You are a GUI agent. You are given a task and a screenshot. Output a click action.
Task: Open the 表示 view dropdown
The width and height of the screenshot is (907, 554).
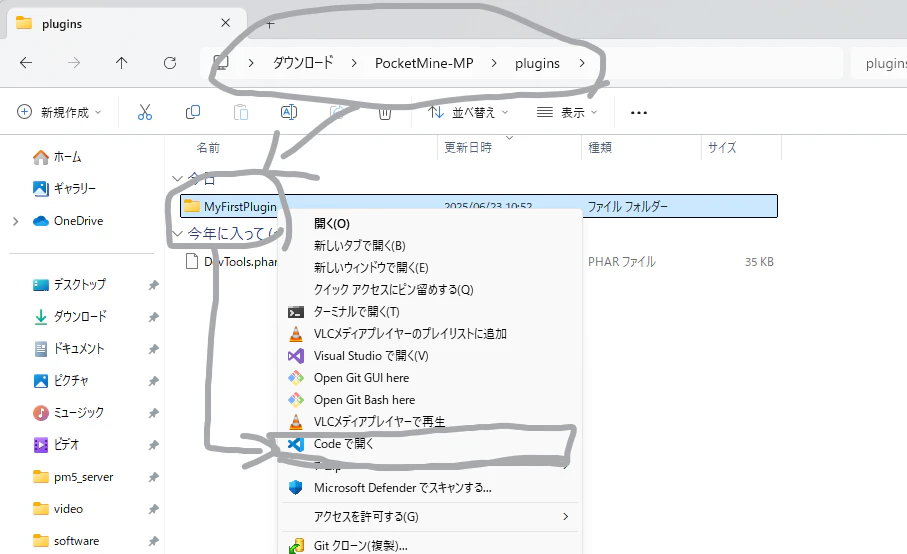[567, 112]
